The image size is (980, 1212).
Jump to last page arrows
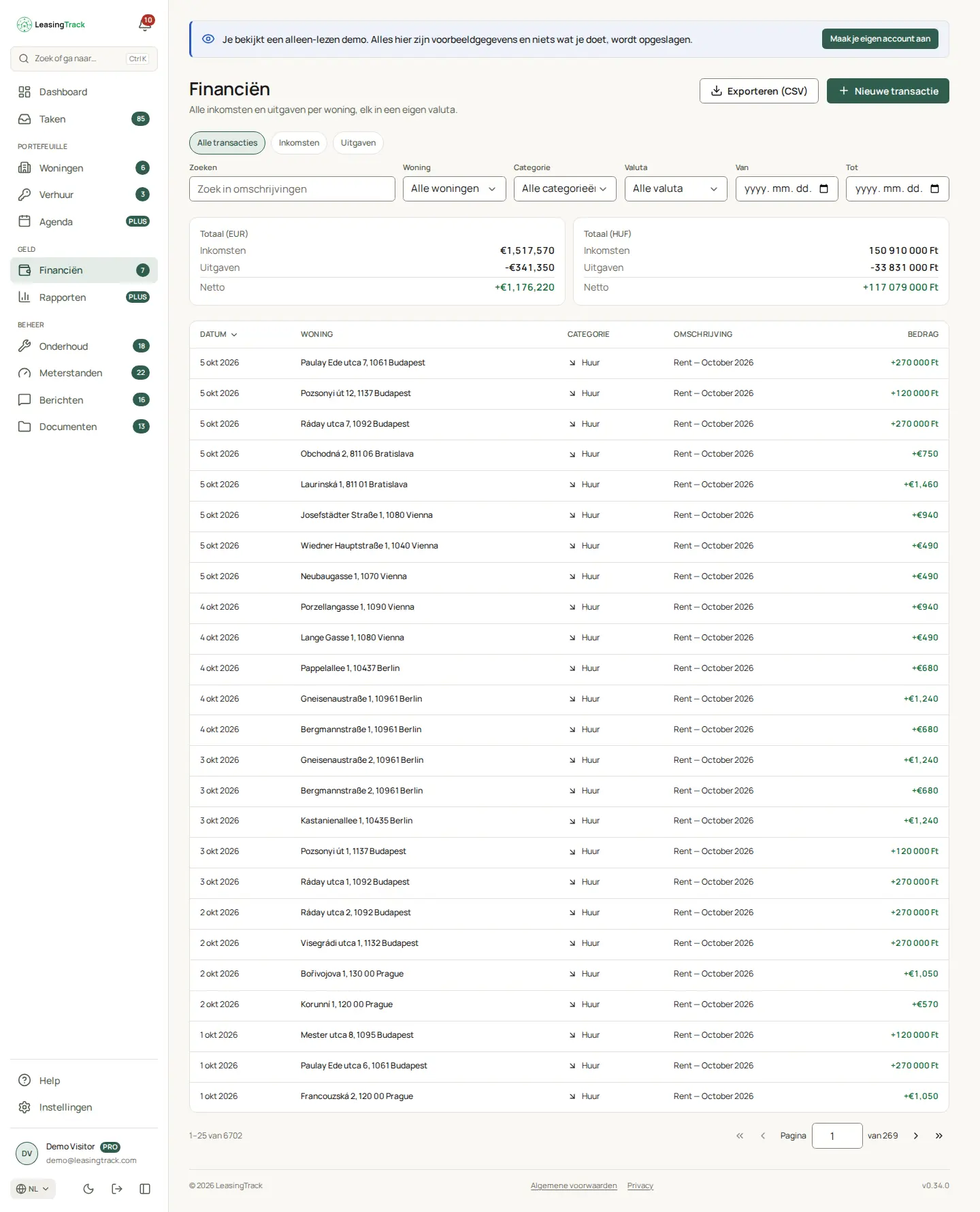pos(939,1136)
